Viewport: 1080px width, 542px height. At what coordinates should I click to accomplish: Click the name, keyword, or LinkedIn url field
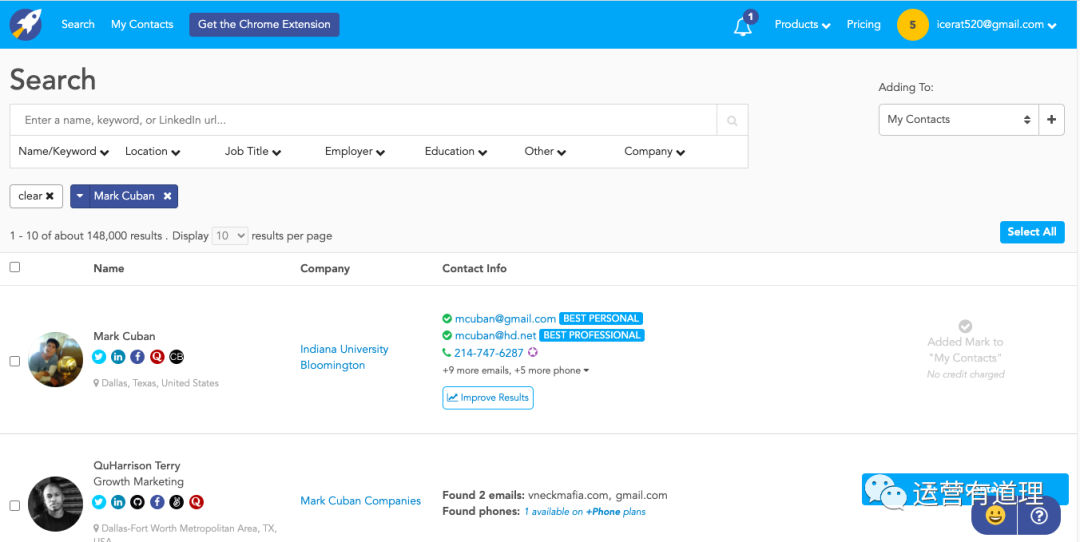[363, 121]
